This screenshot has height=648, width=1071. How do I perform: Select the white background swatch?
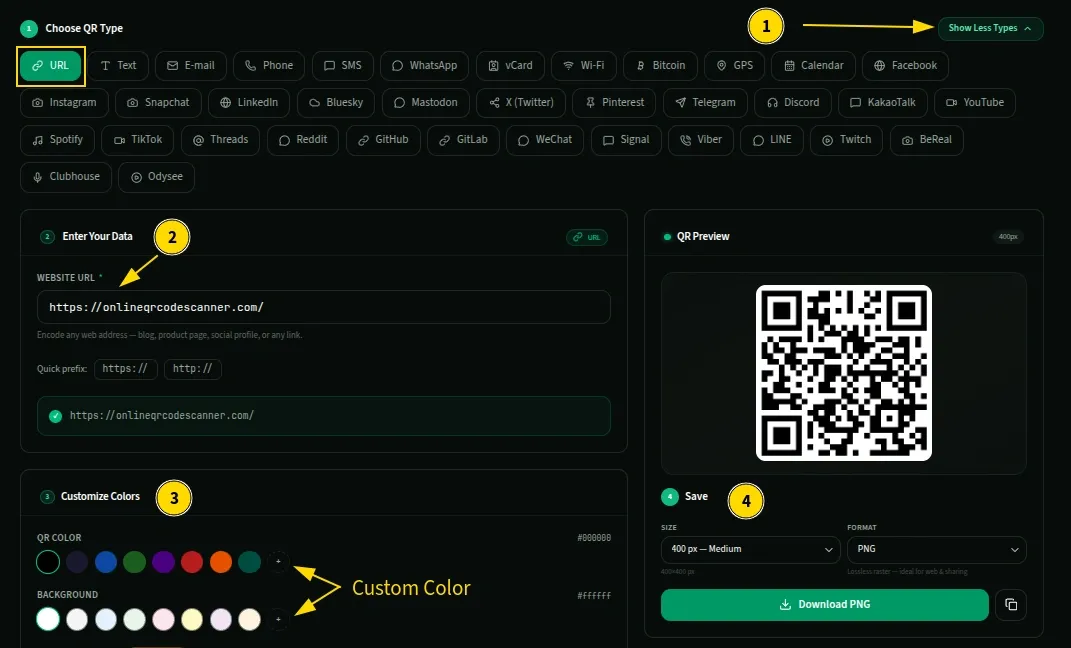(x=48, y=619)
